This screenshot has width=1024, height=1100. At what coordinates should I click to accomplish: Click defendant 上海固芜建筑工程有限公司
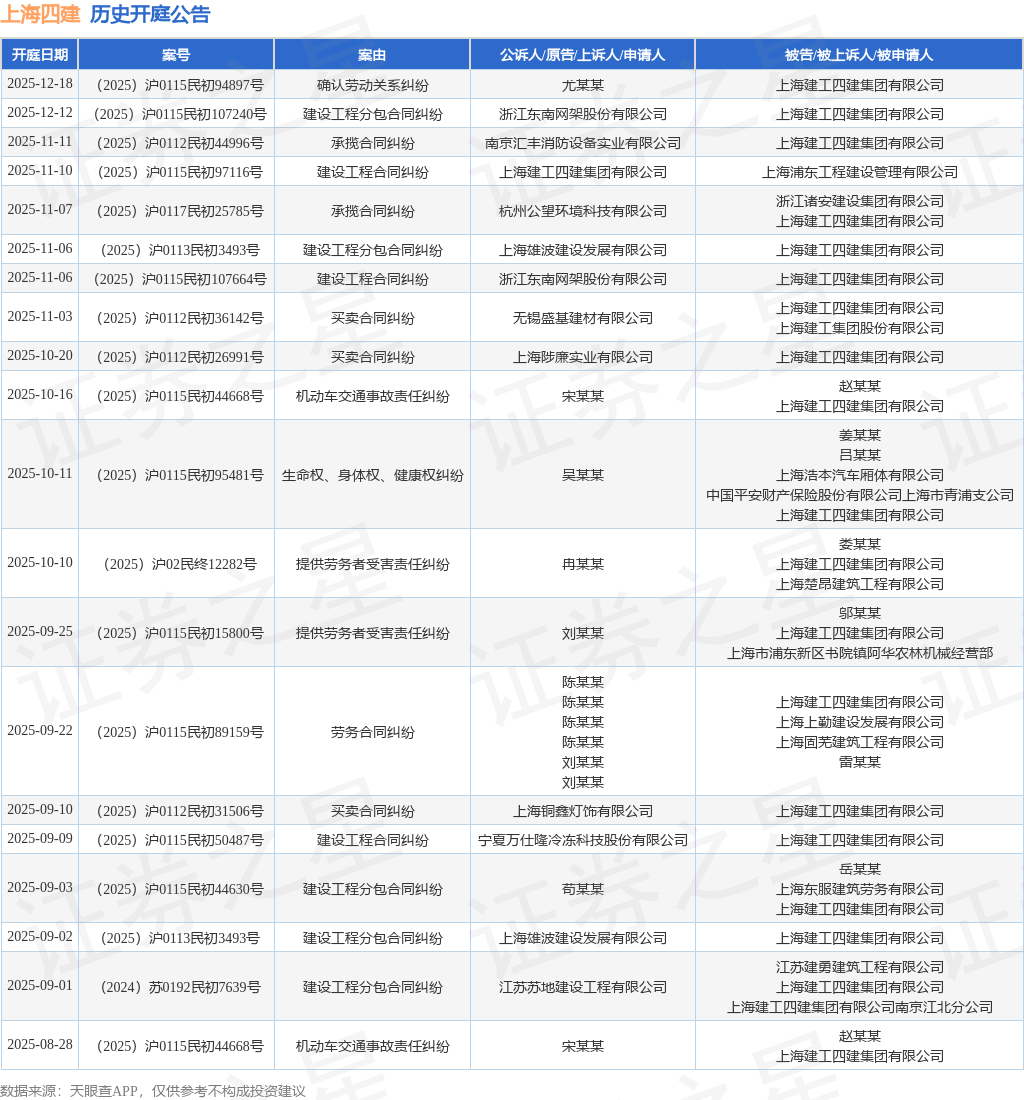pyautogui.click(x=860, y=742)
